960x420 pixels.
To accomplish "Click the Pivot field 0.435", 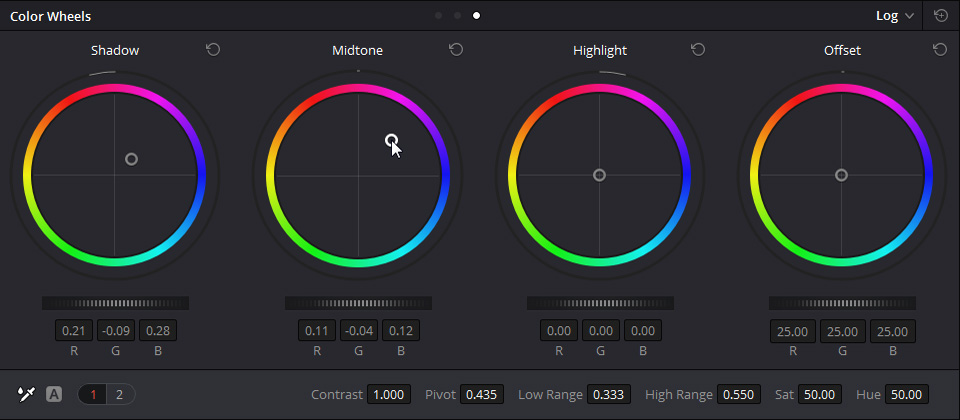I will click(481, 394).
